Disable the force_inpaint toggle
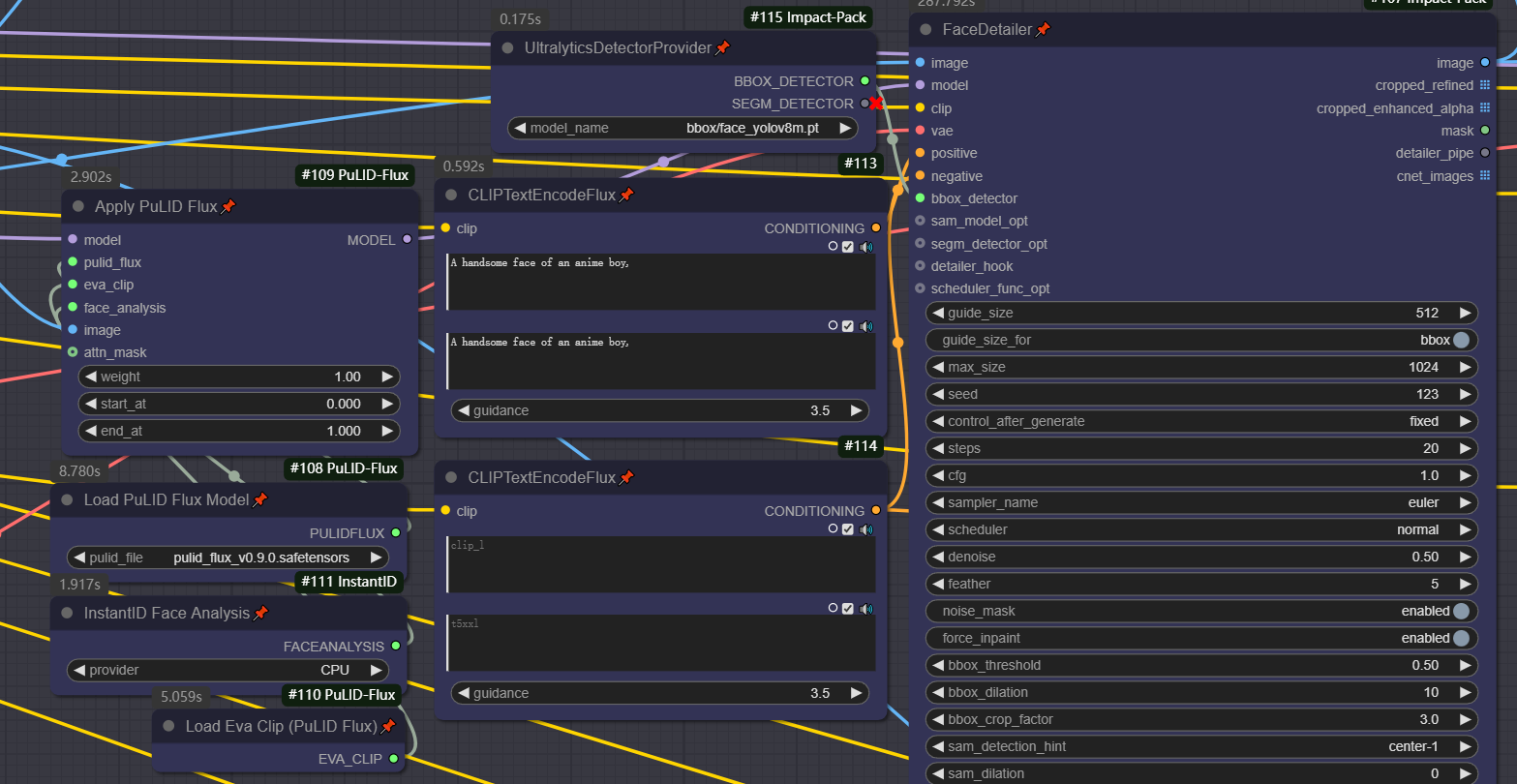Viewport: 1517px width, 784px height. pos(1461,638)
